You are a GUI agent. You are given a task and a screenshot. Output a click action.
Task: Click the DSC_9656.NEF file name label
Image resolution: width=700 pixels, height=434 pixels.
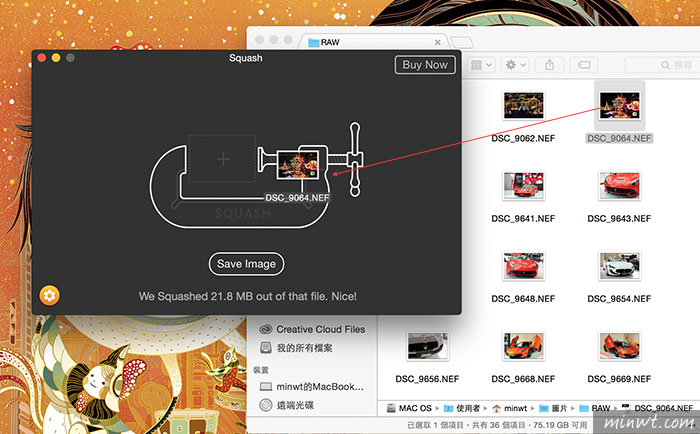(x=427, y=379)
